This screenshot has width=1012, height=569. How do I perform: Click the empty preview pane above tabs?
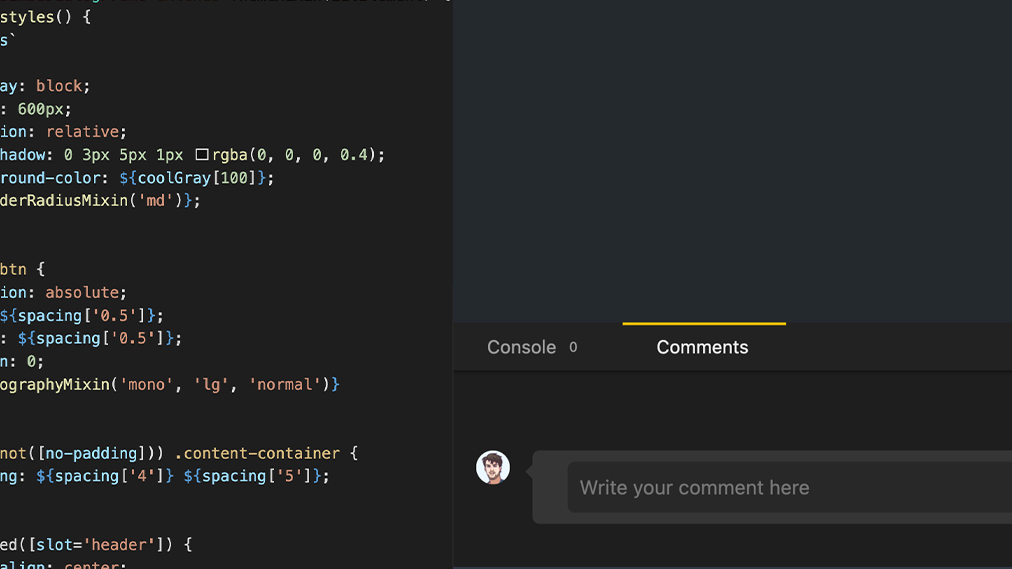click(732, 160)
